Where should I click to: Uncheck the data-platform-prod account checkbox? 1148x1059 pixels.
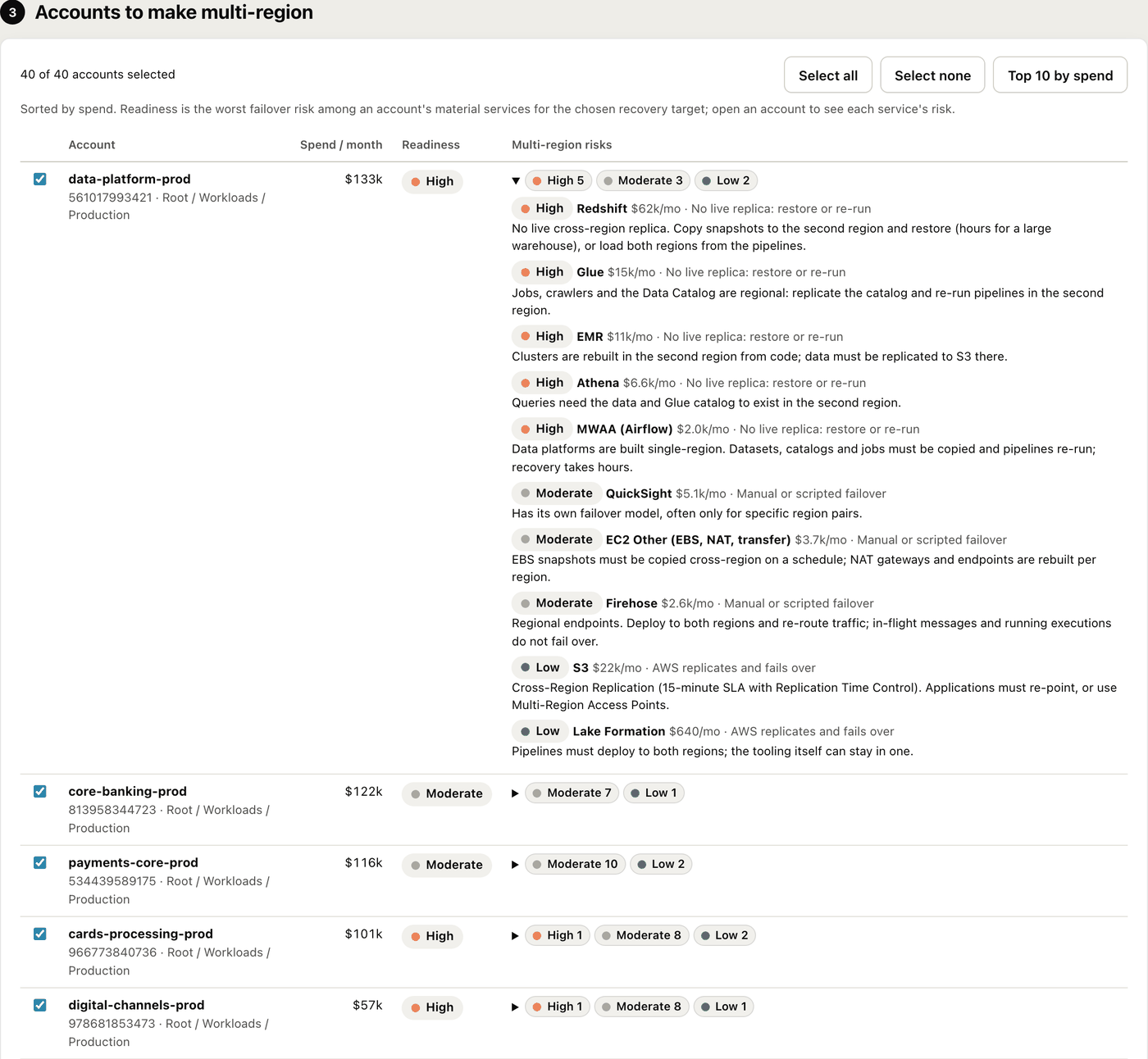39,179
